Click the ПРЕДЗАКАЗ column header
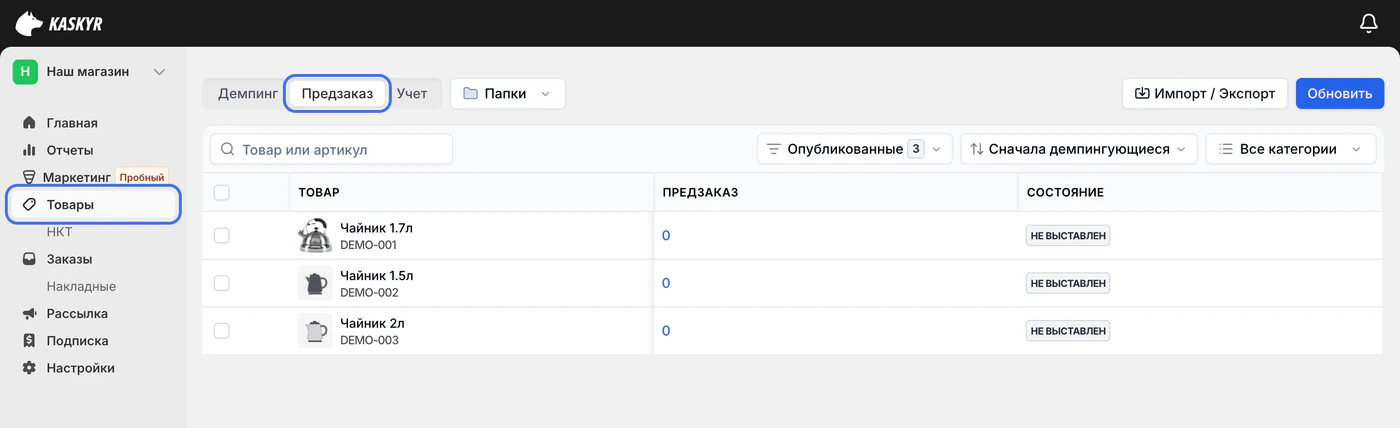The height and width of the screenshot is (428, 1400). [700, 192]
